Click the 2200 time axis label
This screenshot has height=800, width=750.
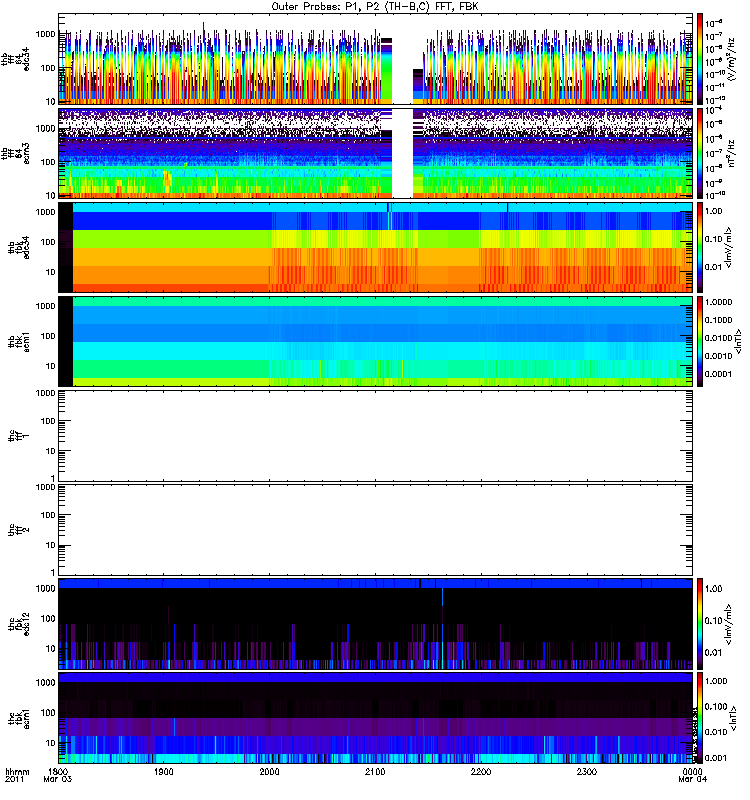click(x=481, y=772)
